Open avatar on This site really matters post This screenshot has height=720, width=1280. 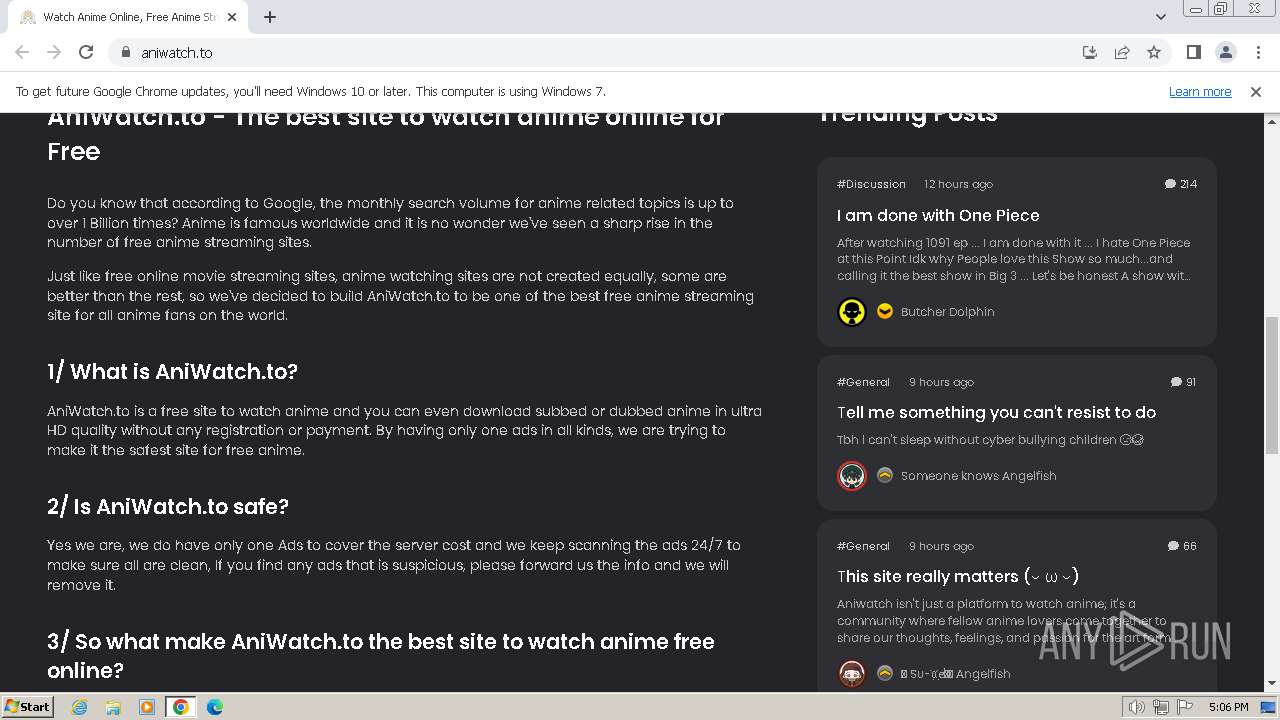pyautogui.click(x=852, y=674)
